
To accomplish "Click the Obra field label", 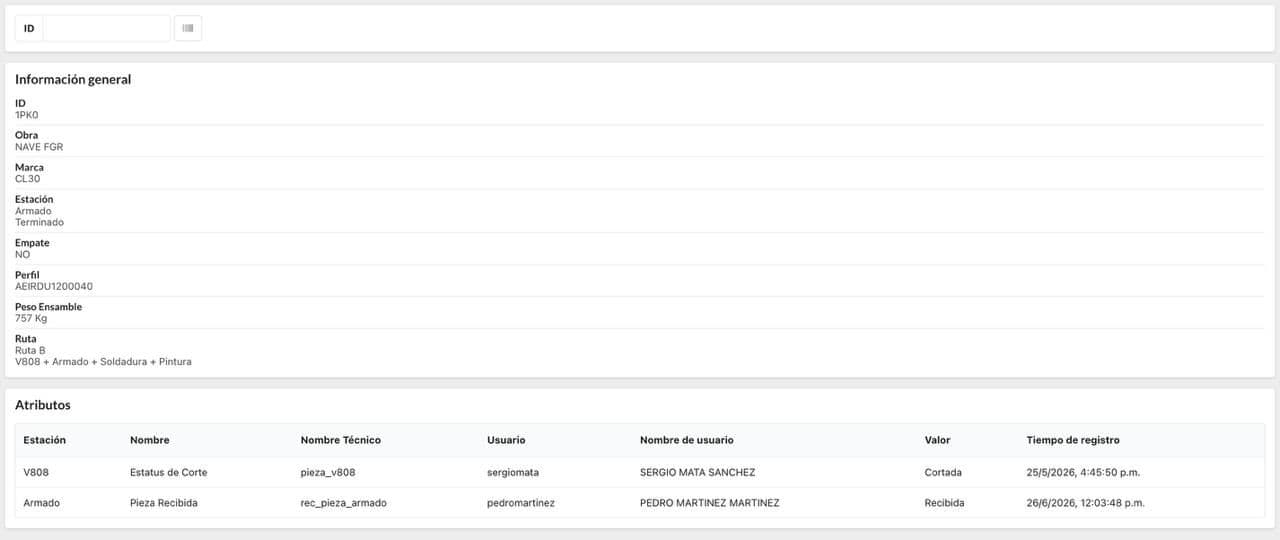I will tap(26, 135).
